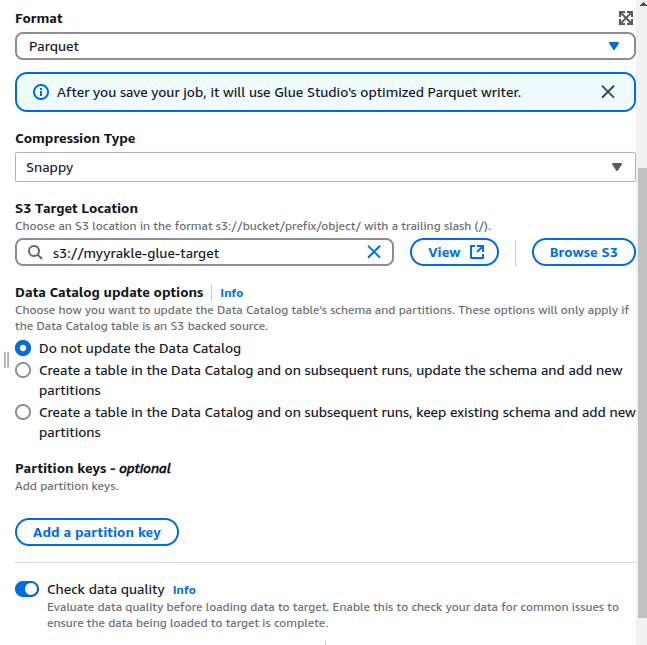Select create table, keep existing schema option
This screenshot has height=645, width=647.
[x=24, y=413]
